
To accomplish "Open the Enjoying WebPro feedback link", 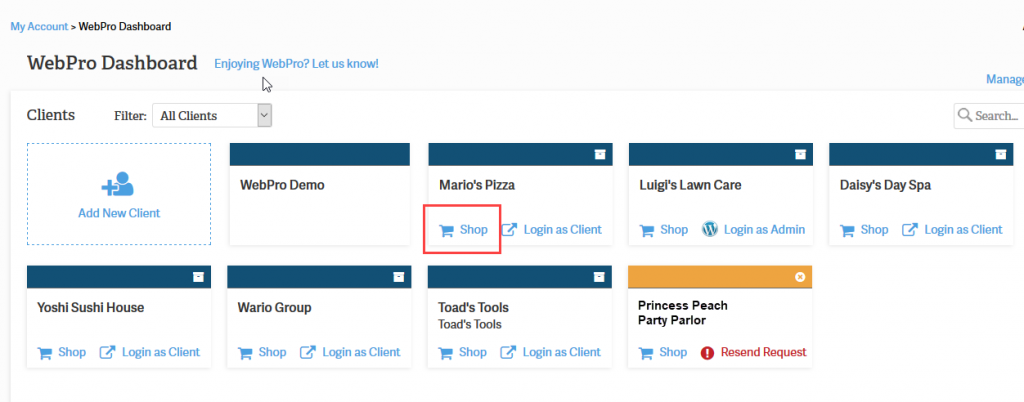I will point(296,64).
